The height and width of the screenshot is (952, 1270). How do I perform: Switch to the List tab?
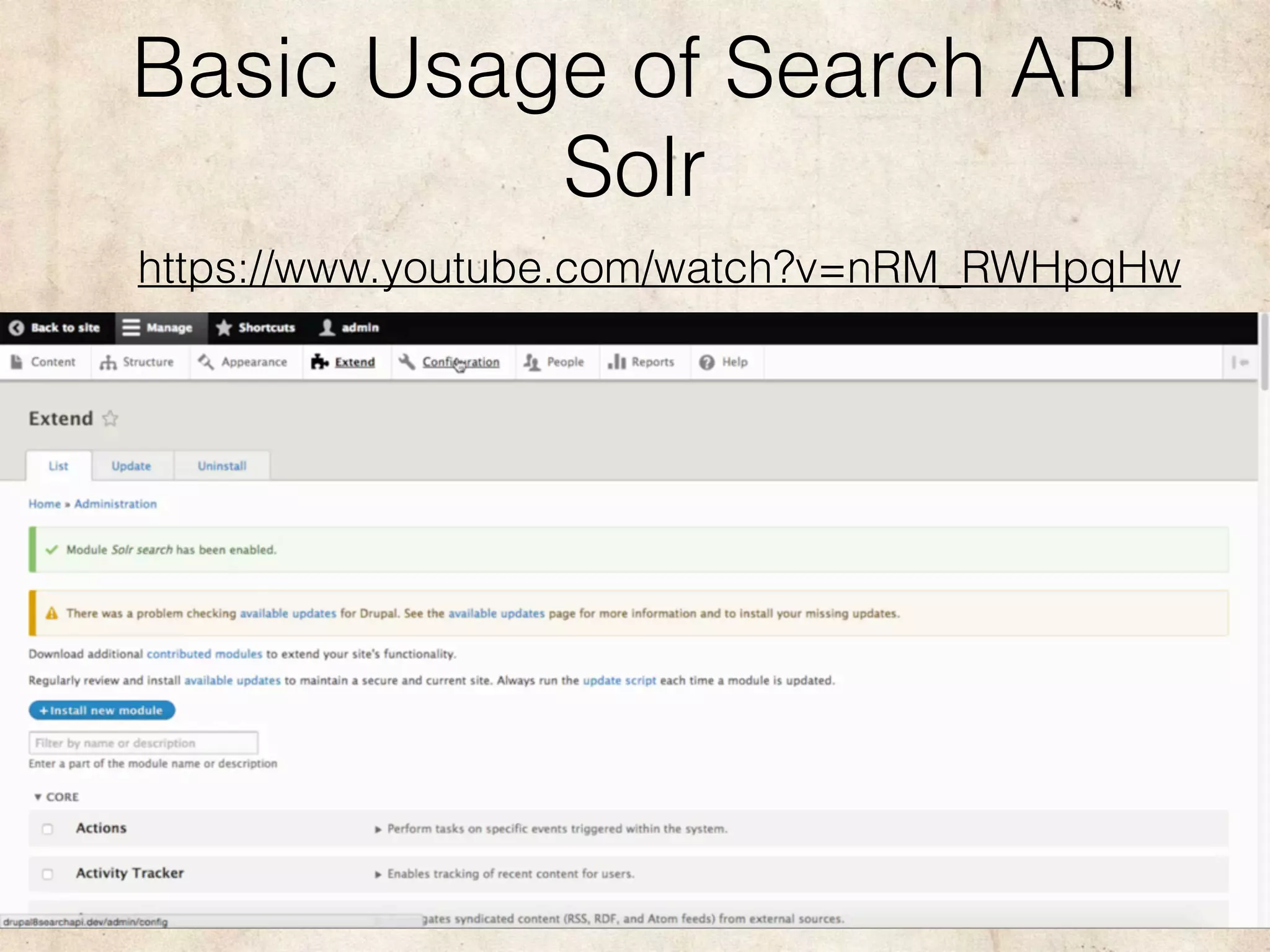(59, 466)
